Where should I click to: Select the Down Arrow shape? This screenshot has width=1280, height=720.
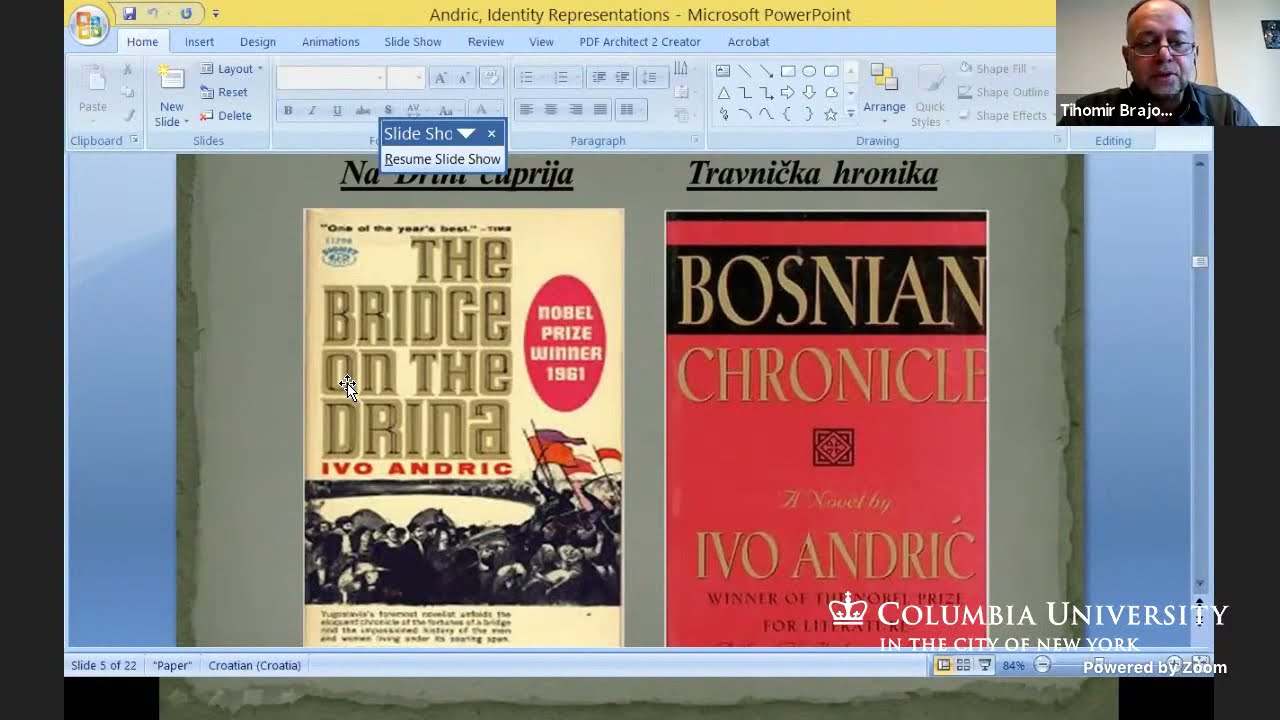point(809,93)
